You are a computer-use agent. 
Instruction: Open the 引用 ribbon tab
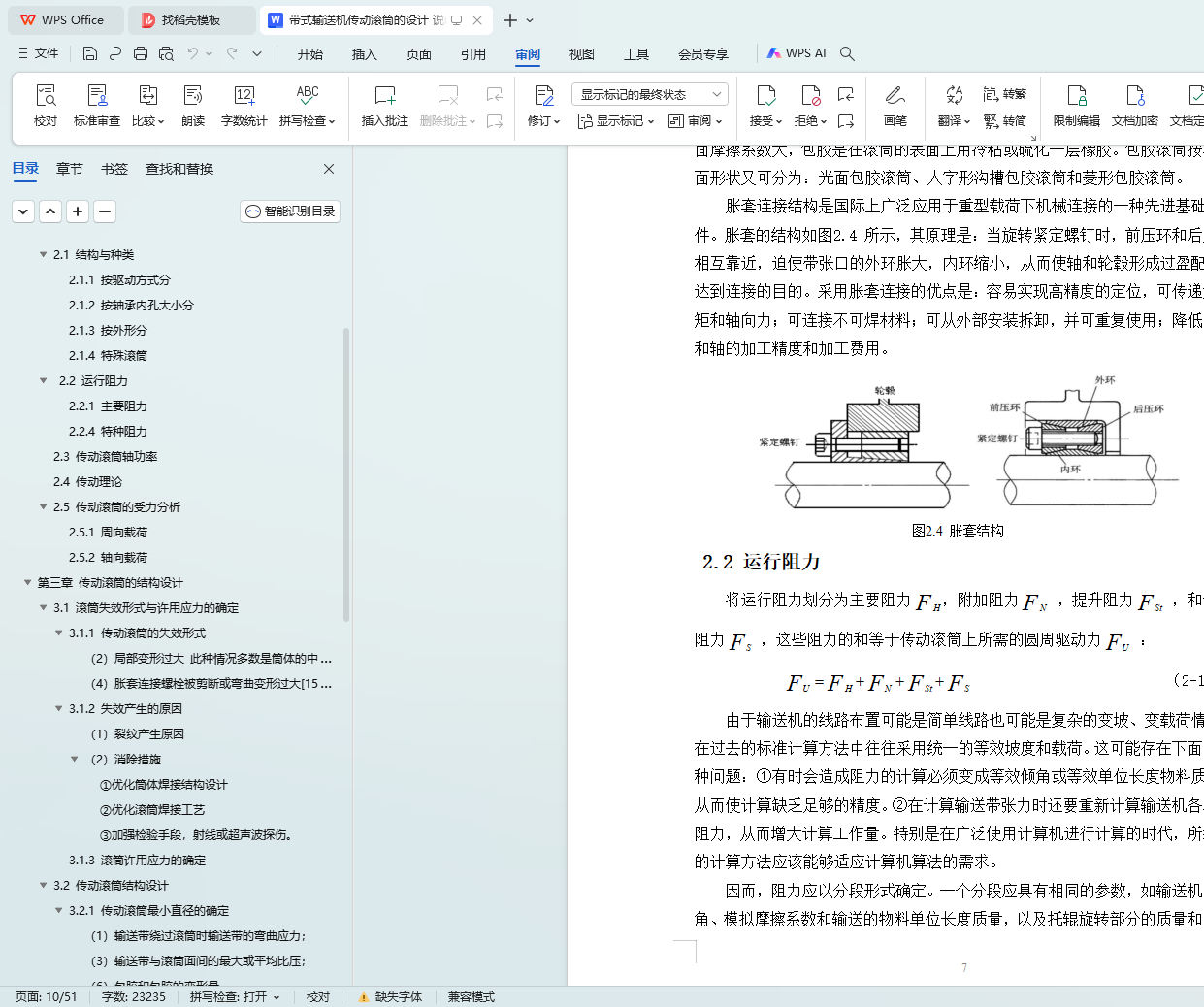click(473, 54)
